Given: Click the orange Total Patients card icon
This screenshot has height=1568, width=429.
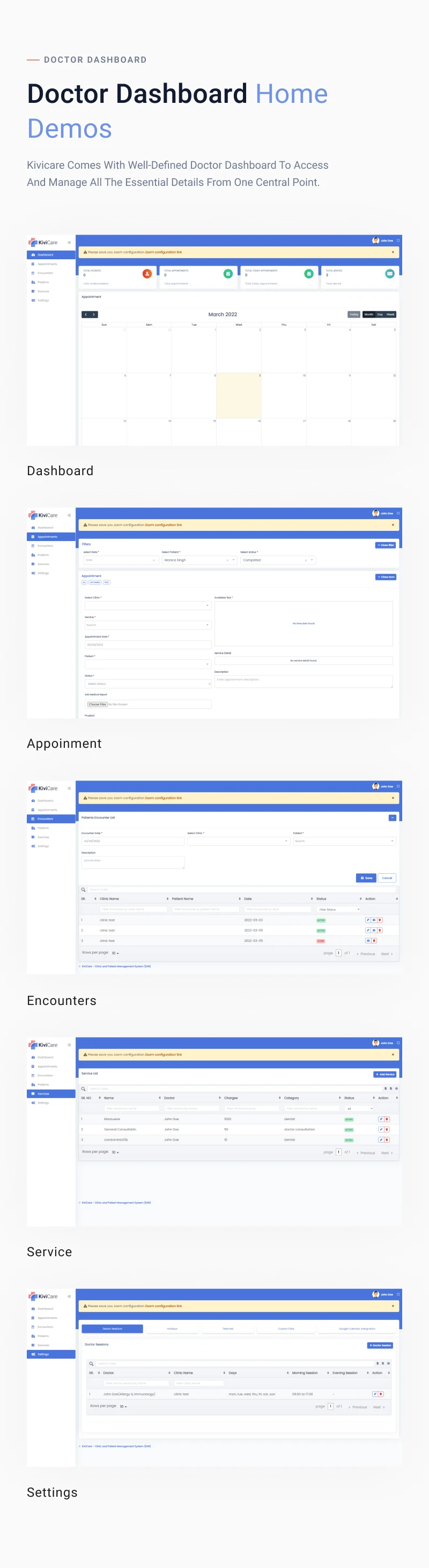Looking at the screenshot, I should (x=147, y=274).
